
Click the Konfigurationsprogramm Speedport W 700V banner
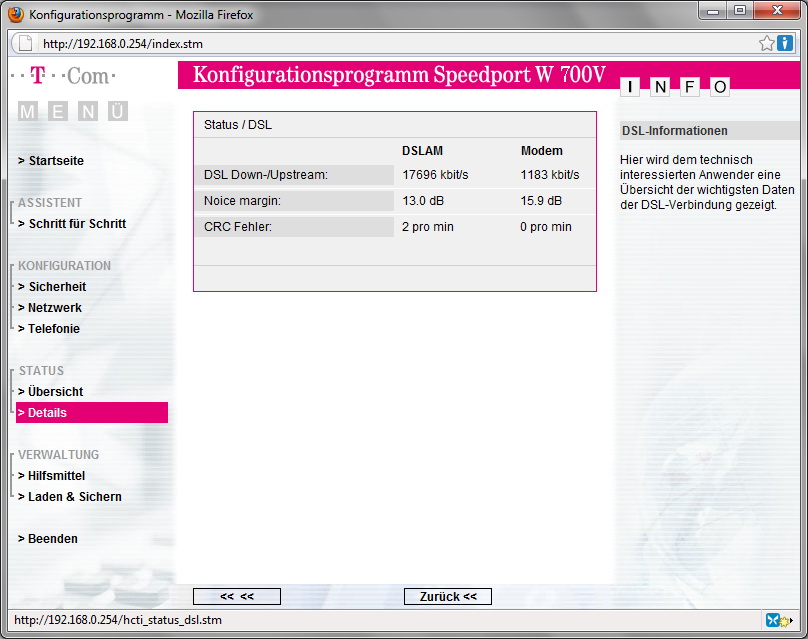click(399, 75)
